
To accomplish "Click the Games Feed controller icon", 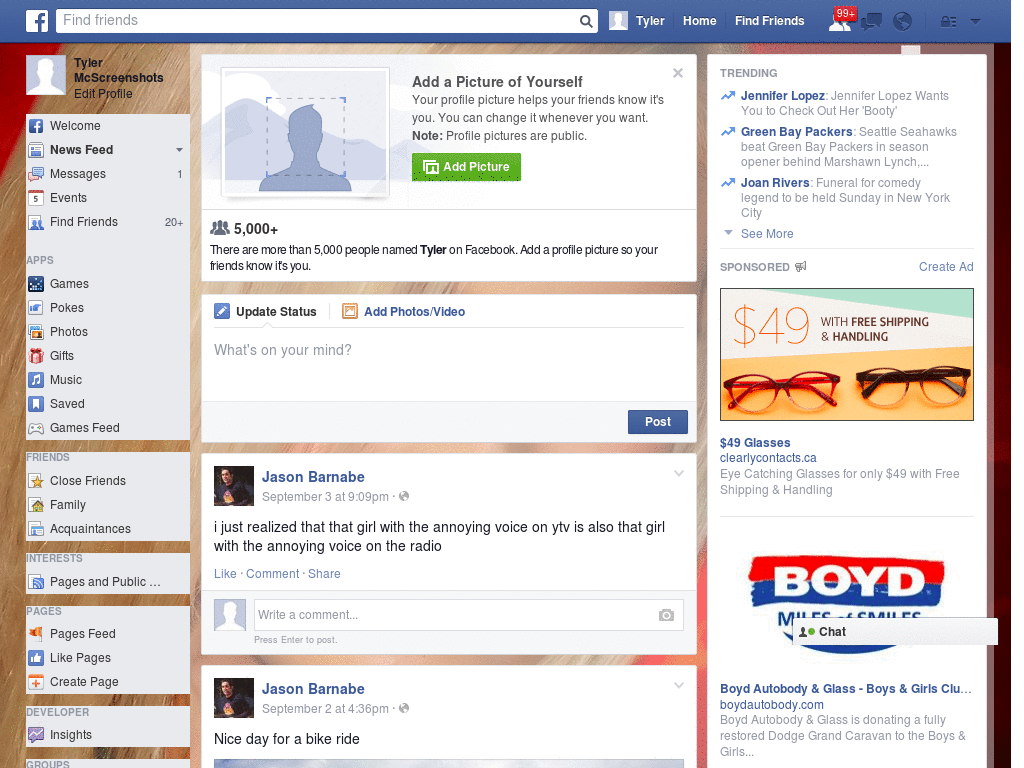I will tap(36, 428).
